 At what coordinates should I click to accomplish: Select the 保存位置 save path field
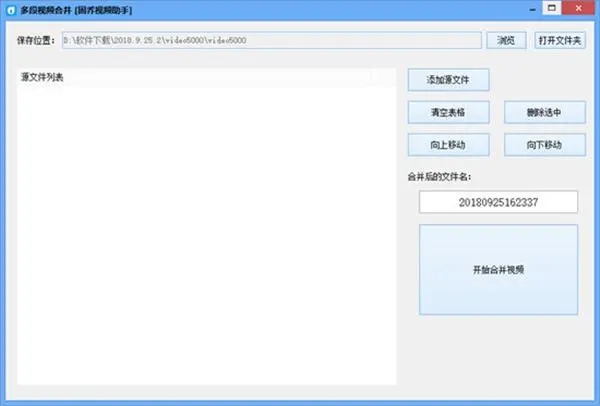[x=272, y=40]
